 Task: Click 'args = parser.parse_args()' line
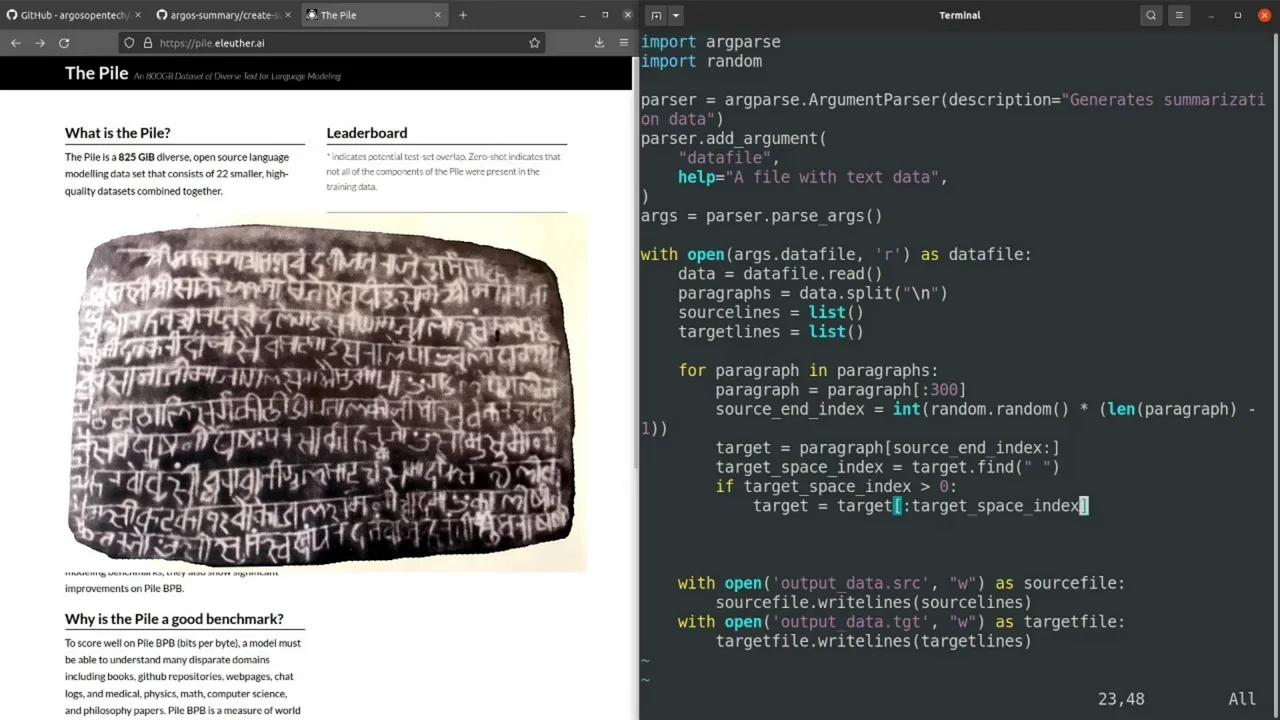[x=762, y=216]
